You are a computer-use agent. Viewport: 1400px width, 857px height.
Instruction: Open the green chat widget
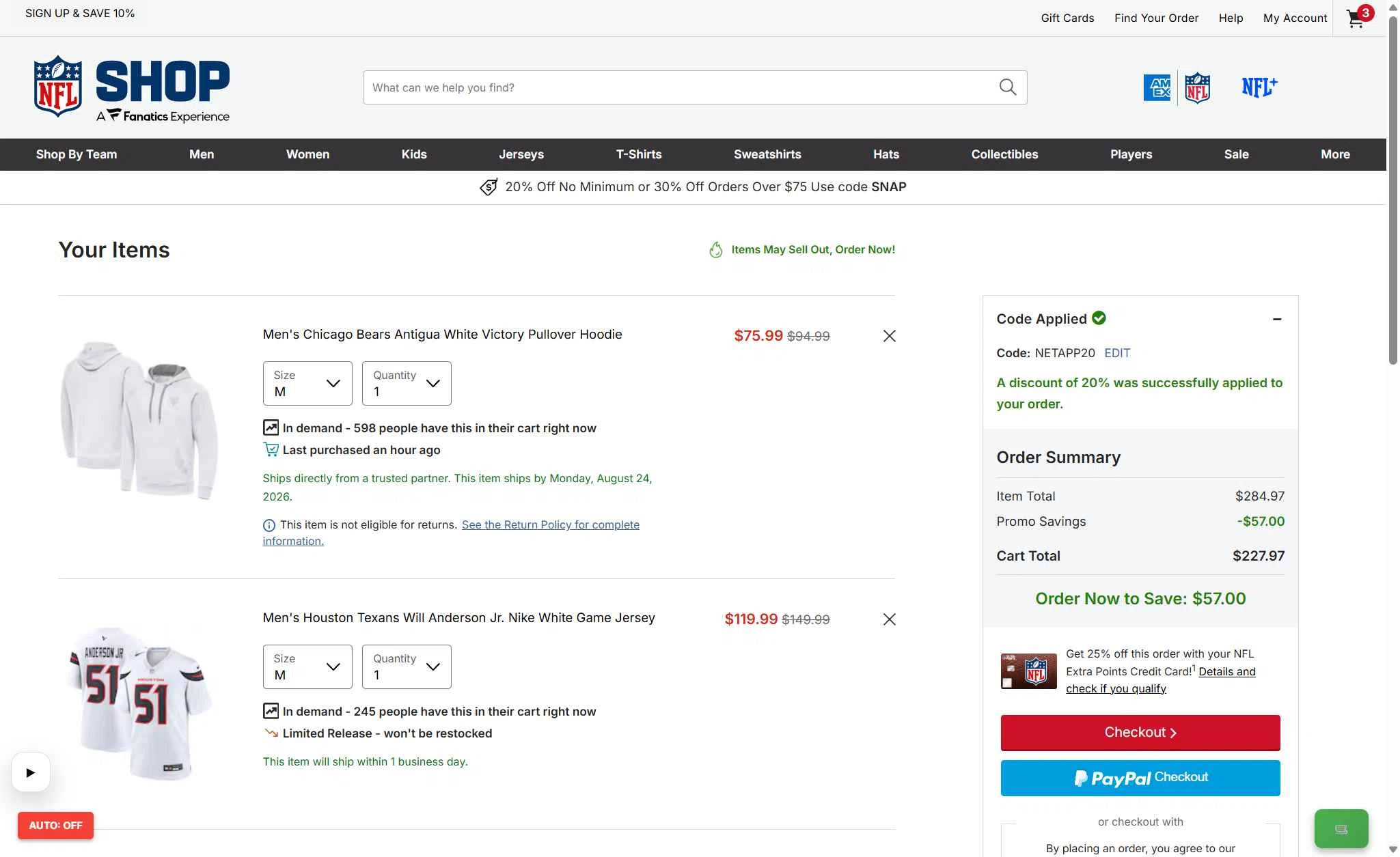pyautogui.click(x=1341, y=829)
